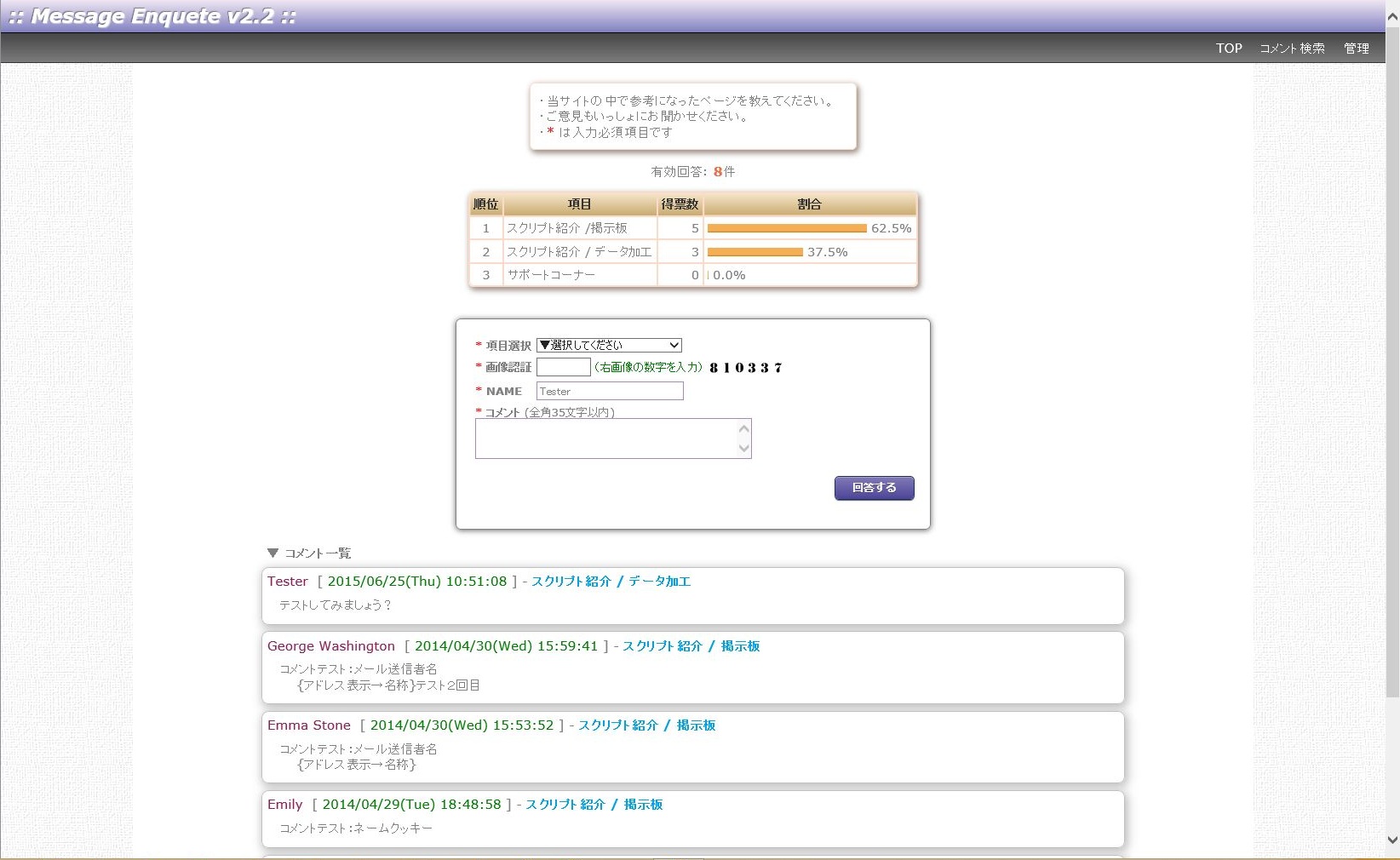
Task: Click the 得票数 column header
Action: [x=679, y=204]
